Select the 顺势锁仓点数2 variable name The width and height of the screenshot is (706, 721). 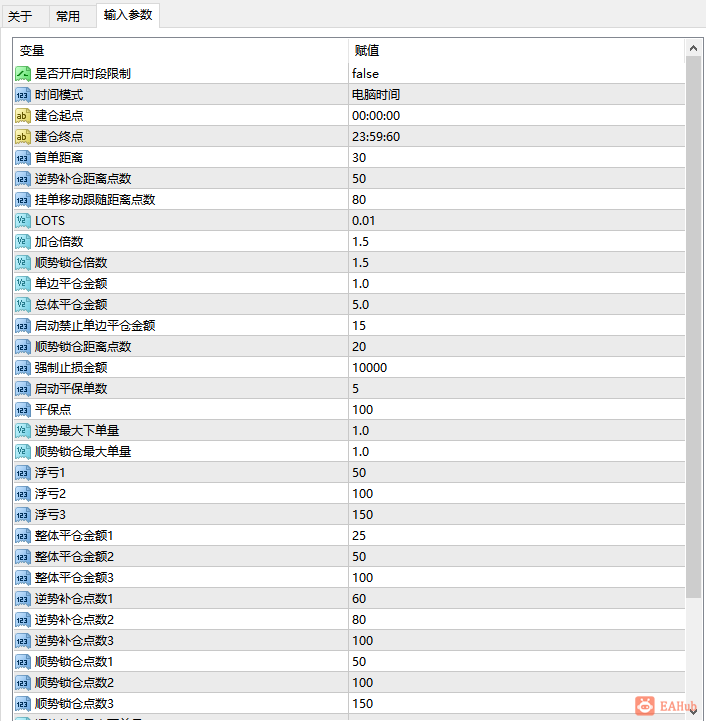pos(74,683)
